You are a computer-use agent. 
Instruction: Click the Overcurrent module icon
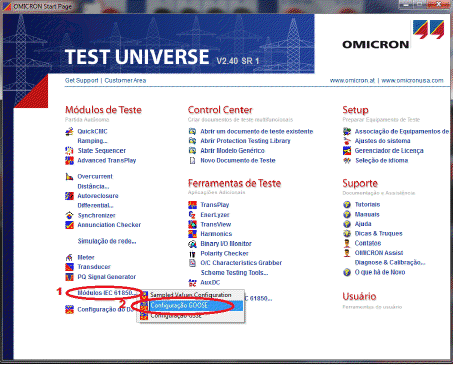pos(69,176)
